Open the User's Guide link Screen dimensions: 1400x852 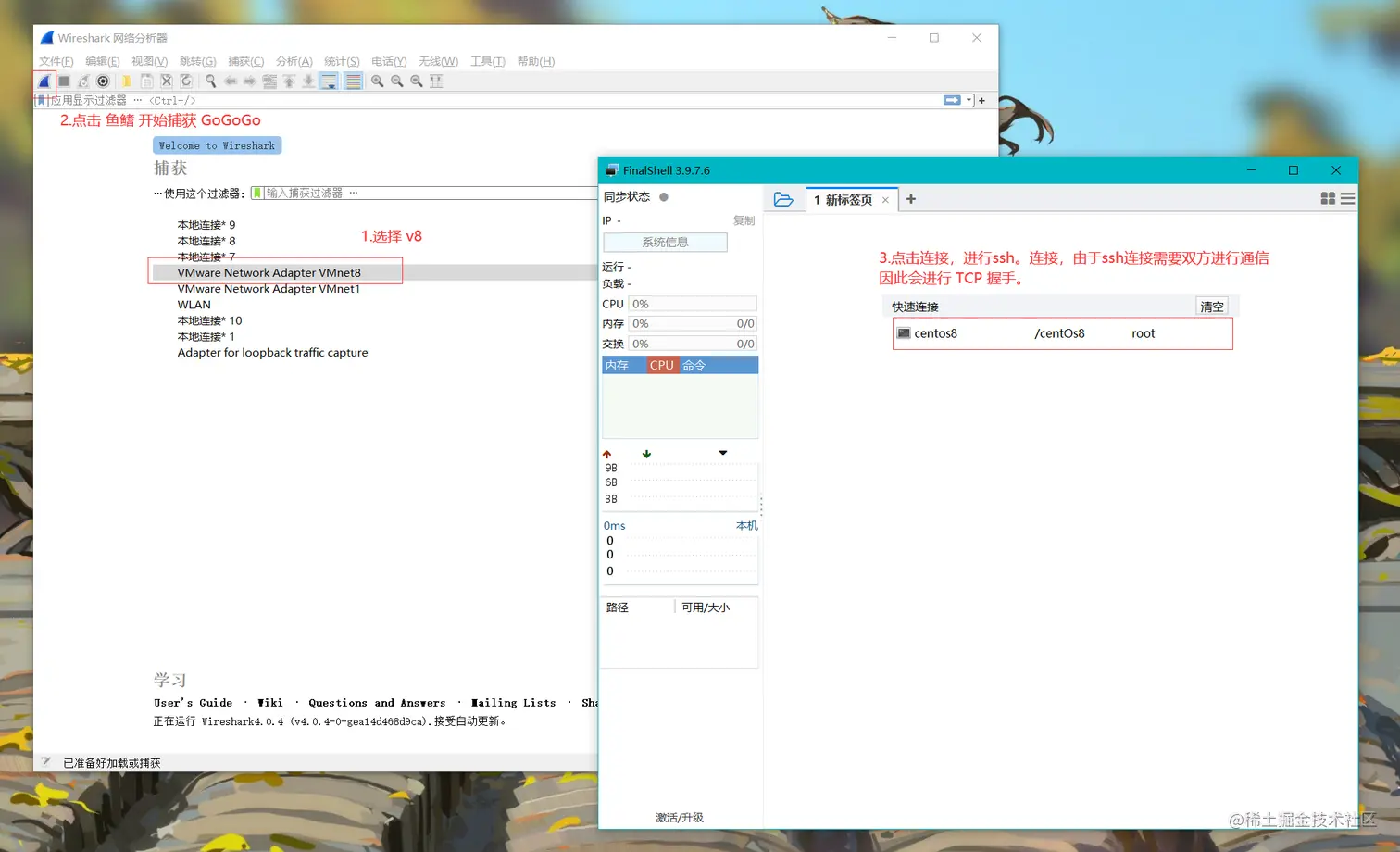193,703
